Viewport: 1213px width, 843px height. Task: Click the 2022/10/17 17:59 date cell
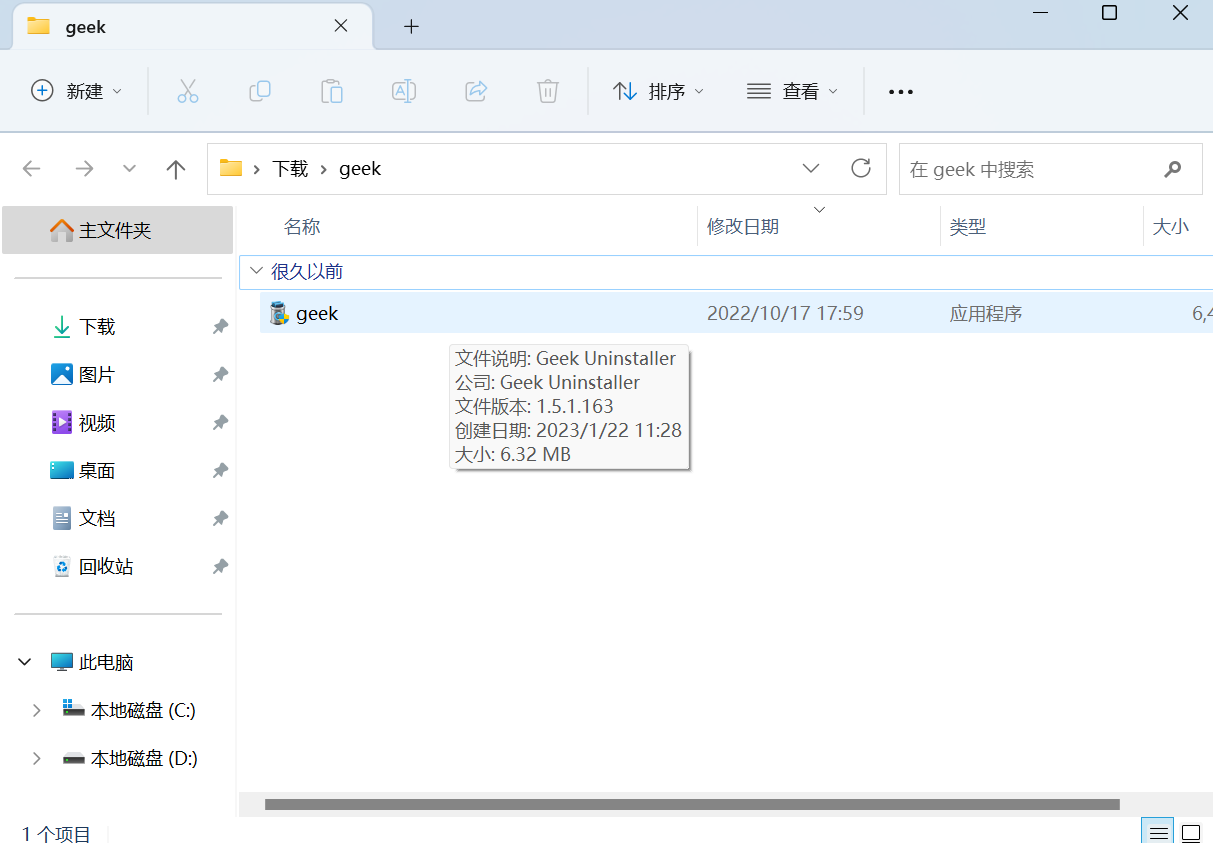tap(785, 313)
